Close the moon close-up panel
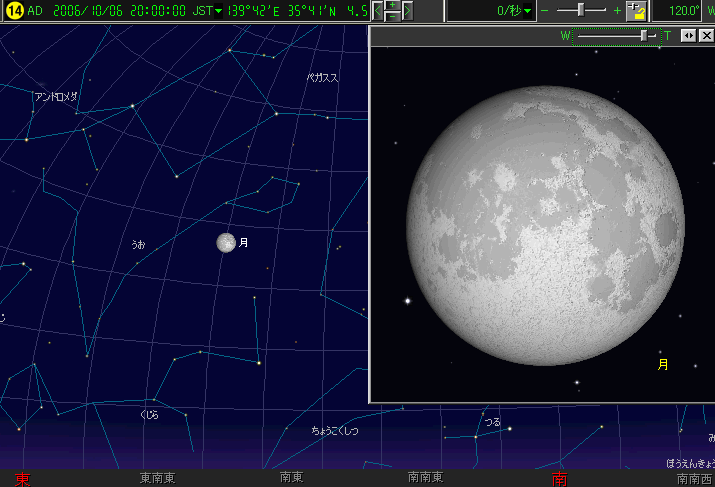The height and width of the screenshot is (487, 715). [x=705, y=35]
